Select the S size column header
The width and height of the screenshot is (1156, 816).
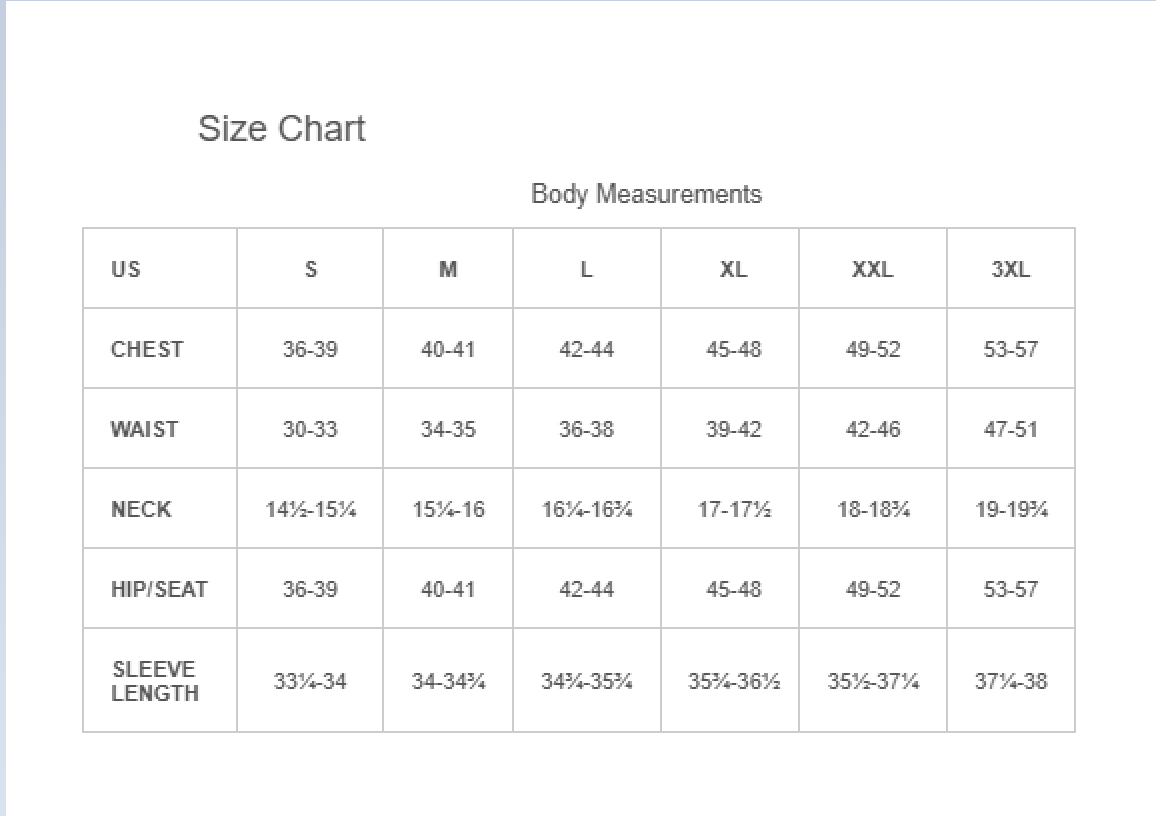[310, 269]
